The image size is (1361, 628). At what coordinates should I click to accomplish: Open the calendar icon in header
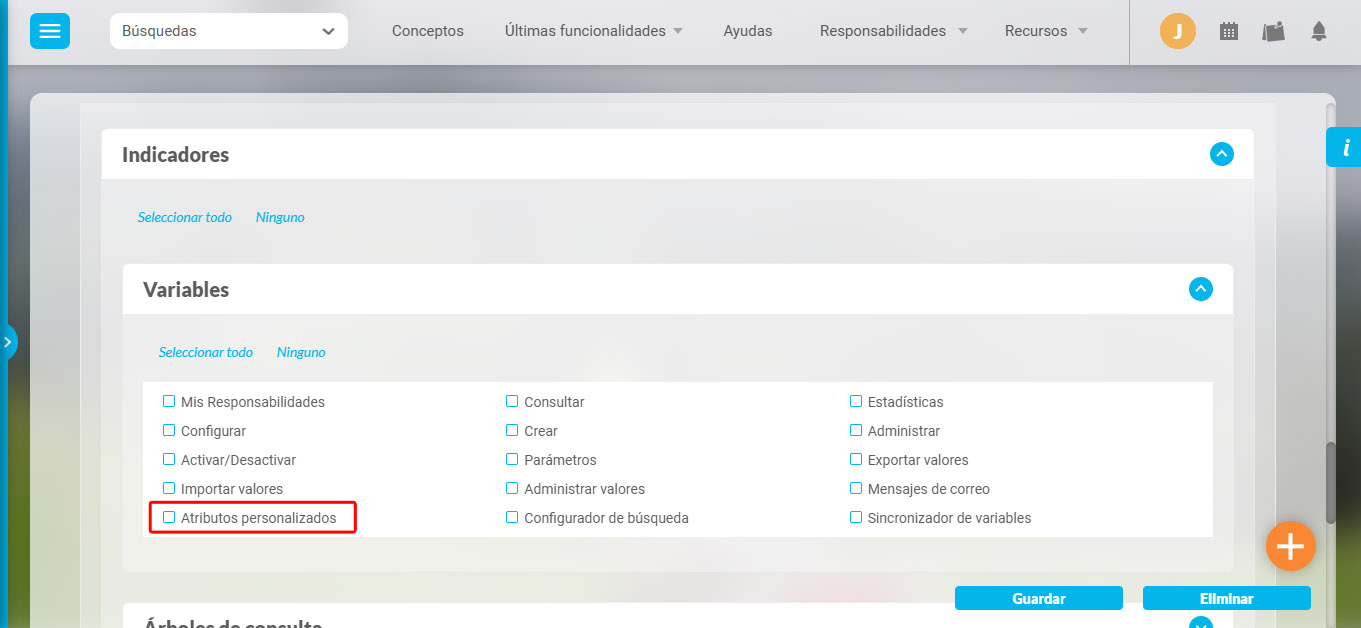click(1229, 31)
